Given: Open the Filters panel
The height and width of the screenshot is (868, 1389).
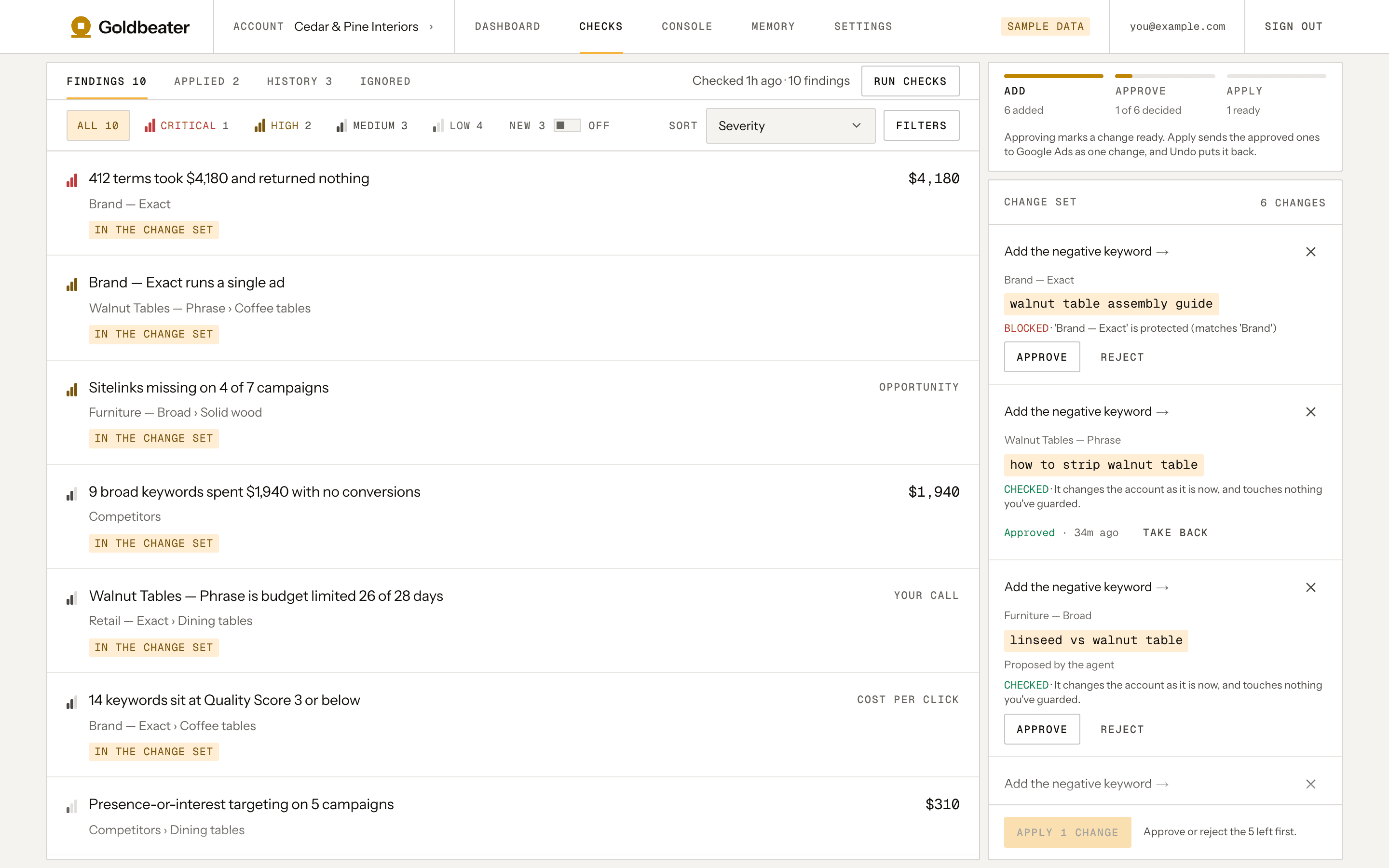Looking at the screenshot, I should pos(921,125).
